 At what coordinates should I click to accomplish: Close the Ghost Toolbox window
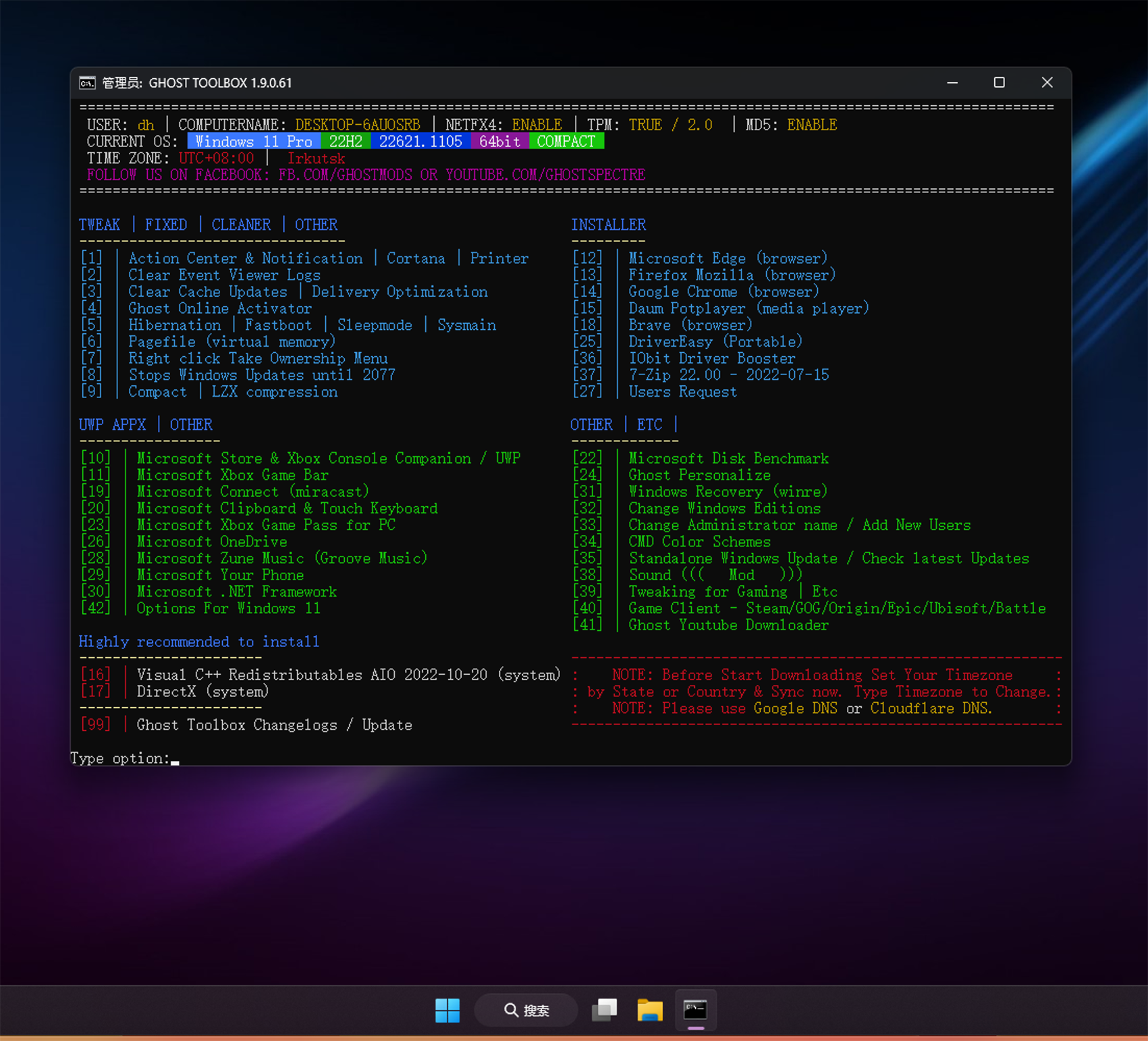(x=1047, y=82)
